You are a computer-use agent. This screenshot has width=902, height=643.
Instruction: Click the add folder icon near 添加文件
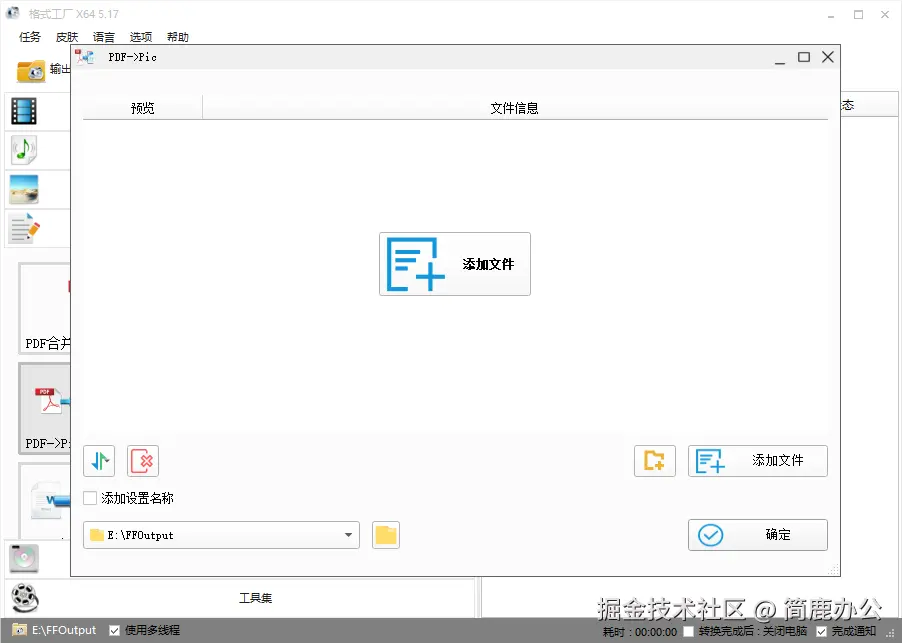(654, 461)
